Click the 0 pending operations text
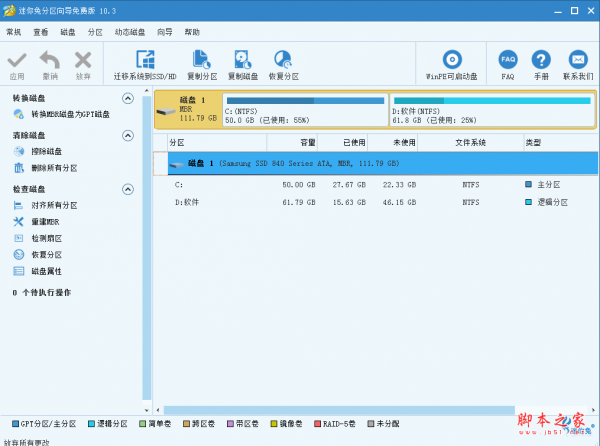The width and height of the screenshot is (600, 446). tap(42, 293)
